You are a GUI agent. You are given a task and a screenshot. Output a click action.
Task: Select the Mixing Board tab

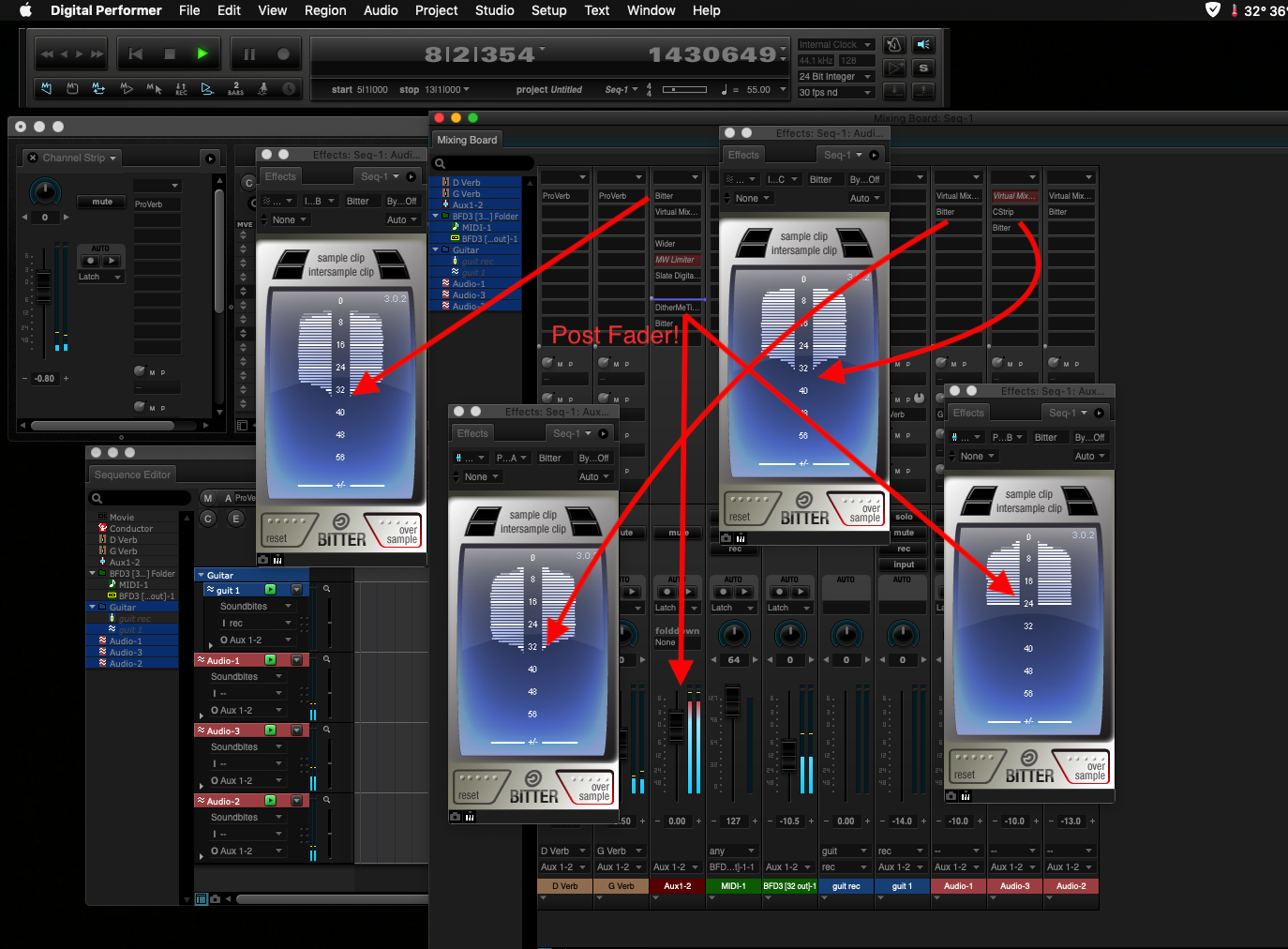(467, 140)
